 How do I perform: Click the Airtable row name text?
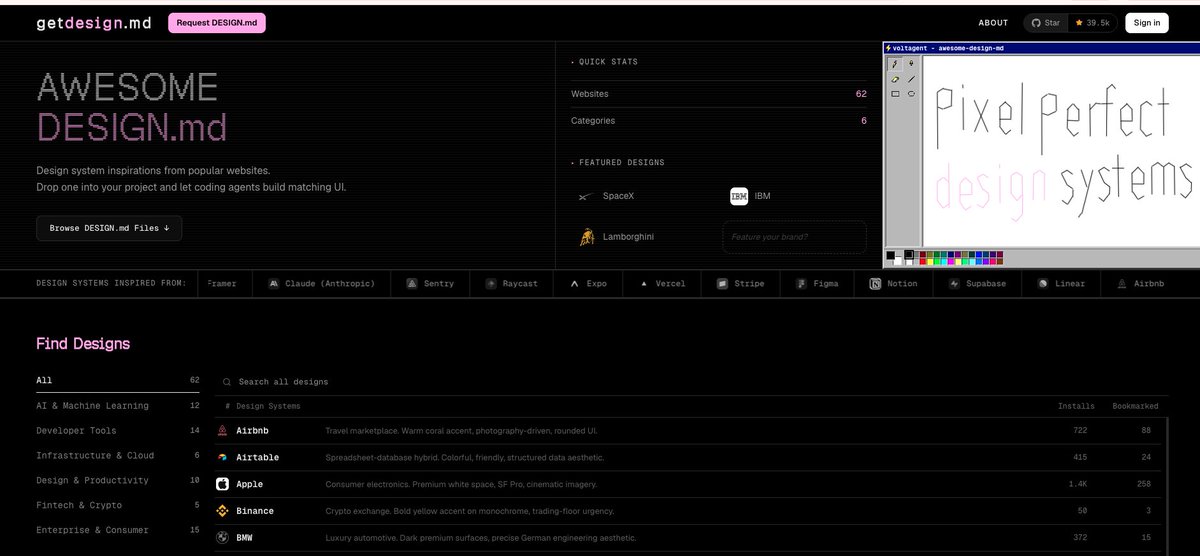click(257, 457)
